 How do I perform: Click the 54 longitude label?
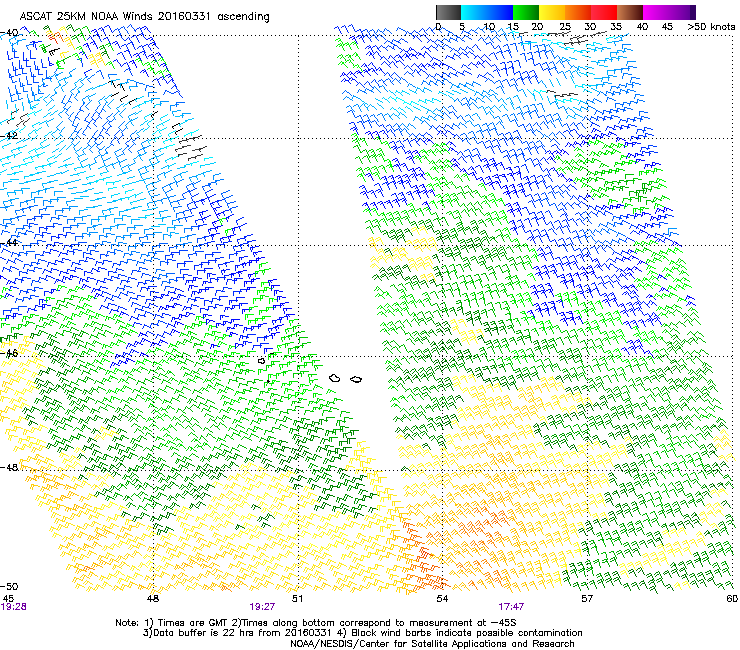click(442, 599)
